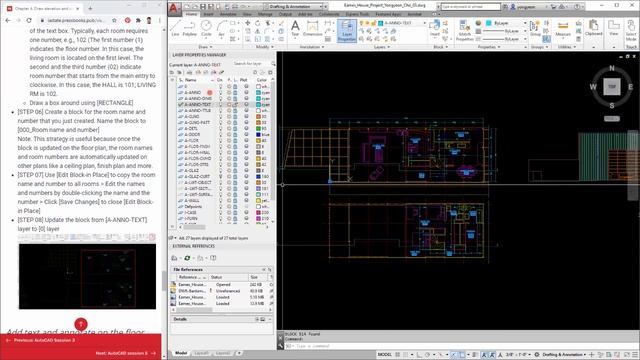The height and width of the screenshot is (360, 640).
Task: Open the Insert block tool
Action: click(x=435, y=28)
